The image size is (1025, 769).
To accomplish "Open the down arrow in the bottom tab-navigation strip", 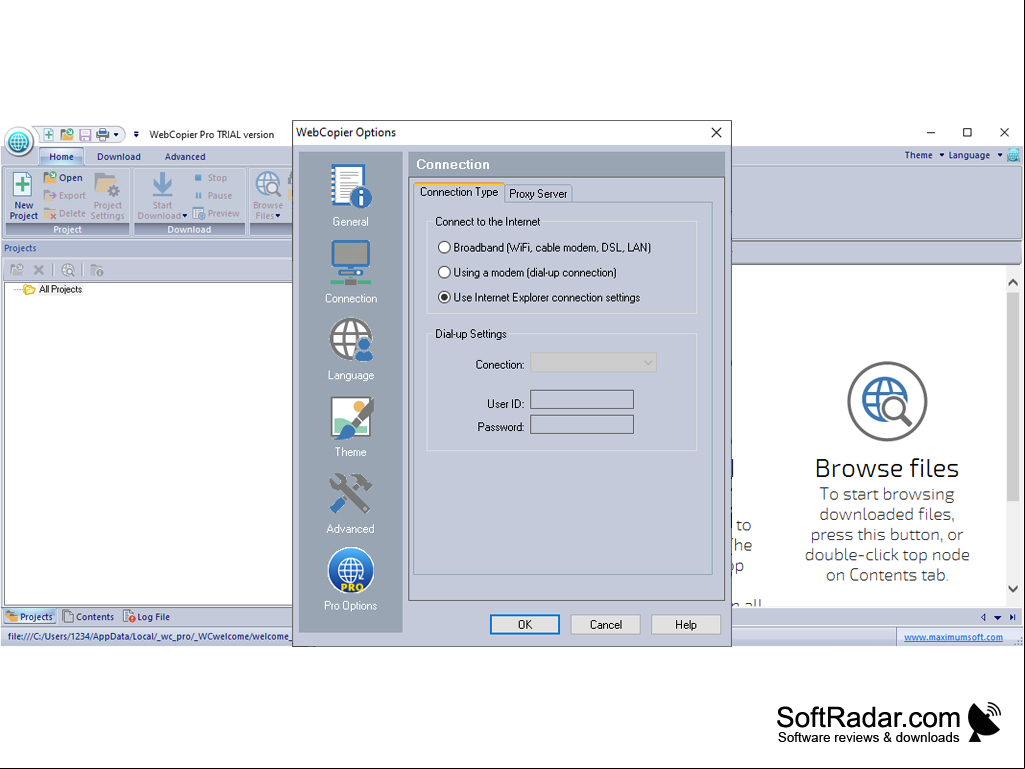I will coord(998,617).
